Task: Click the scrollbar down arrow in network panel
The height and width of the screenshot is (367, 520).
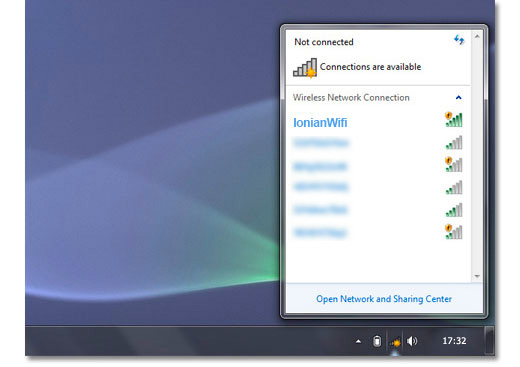Action: pos(477,276)
